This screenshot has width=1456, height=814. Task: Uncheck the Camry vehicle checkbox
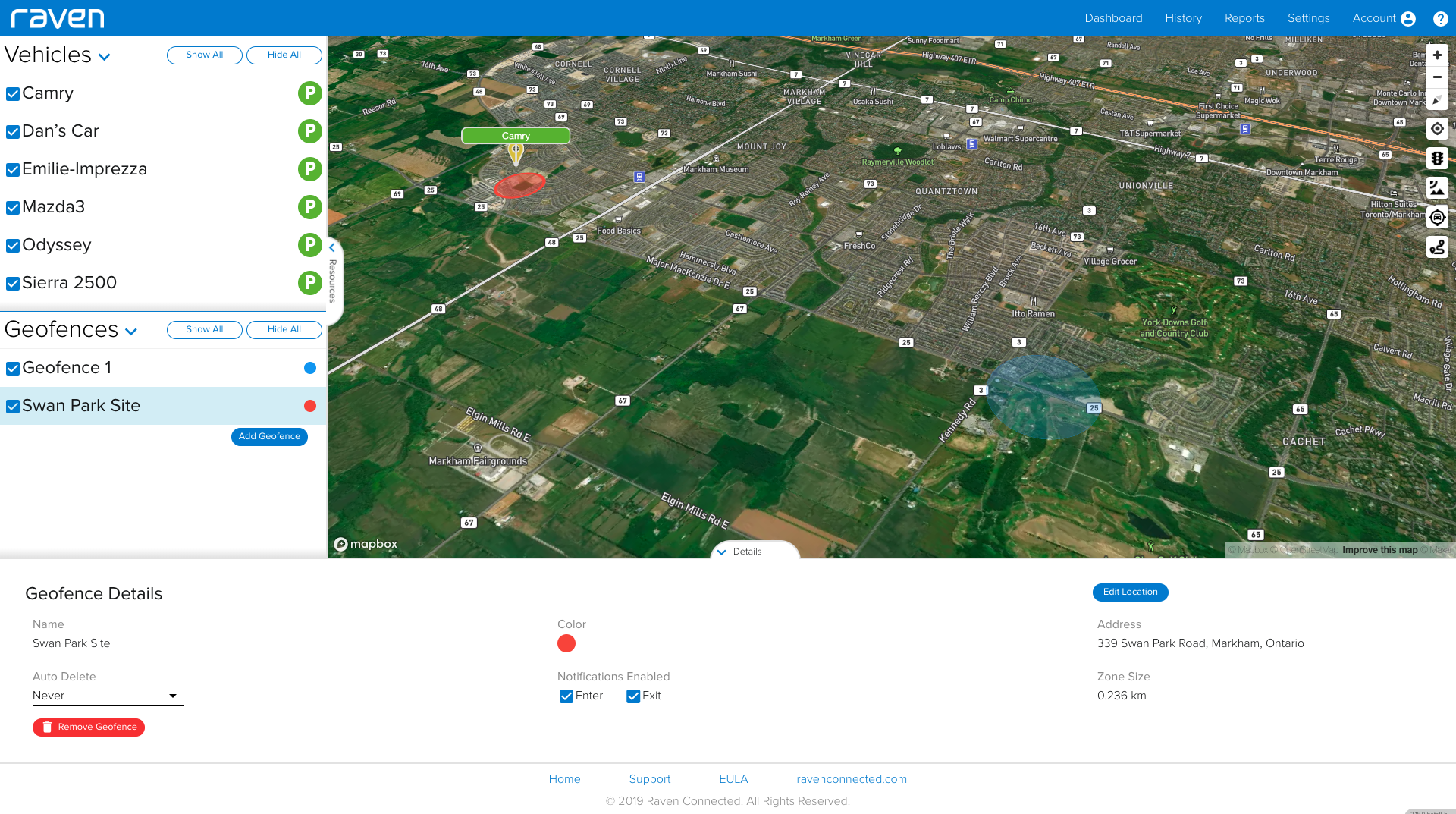(x=13, y=94)
